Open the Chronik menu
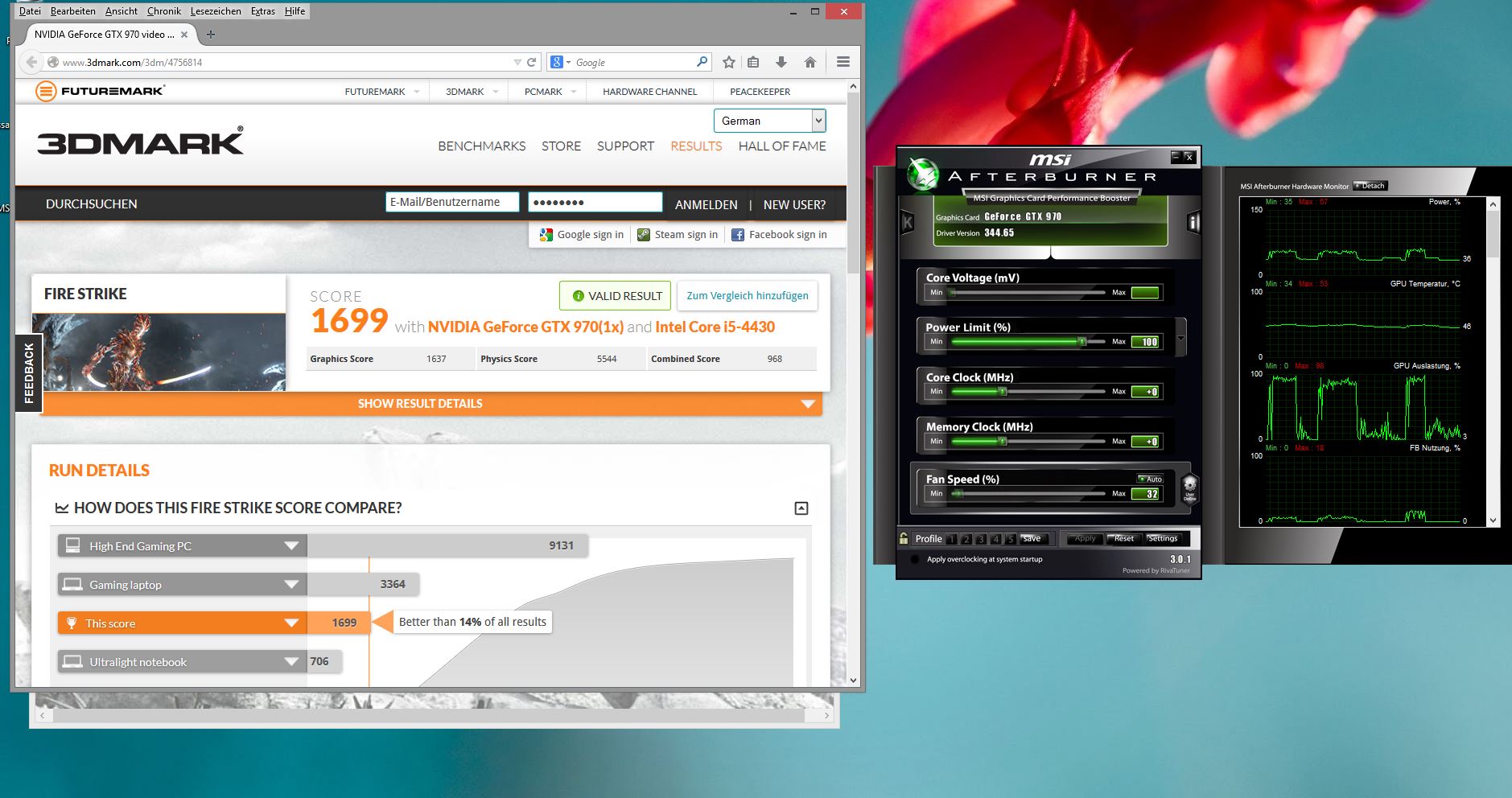1512x798 pixels. 164,11
